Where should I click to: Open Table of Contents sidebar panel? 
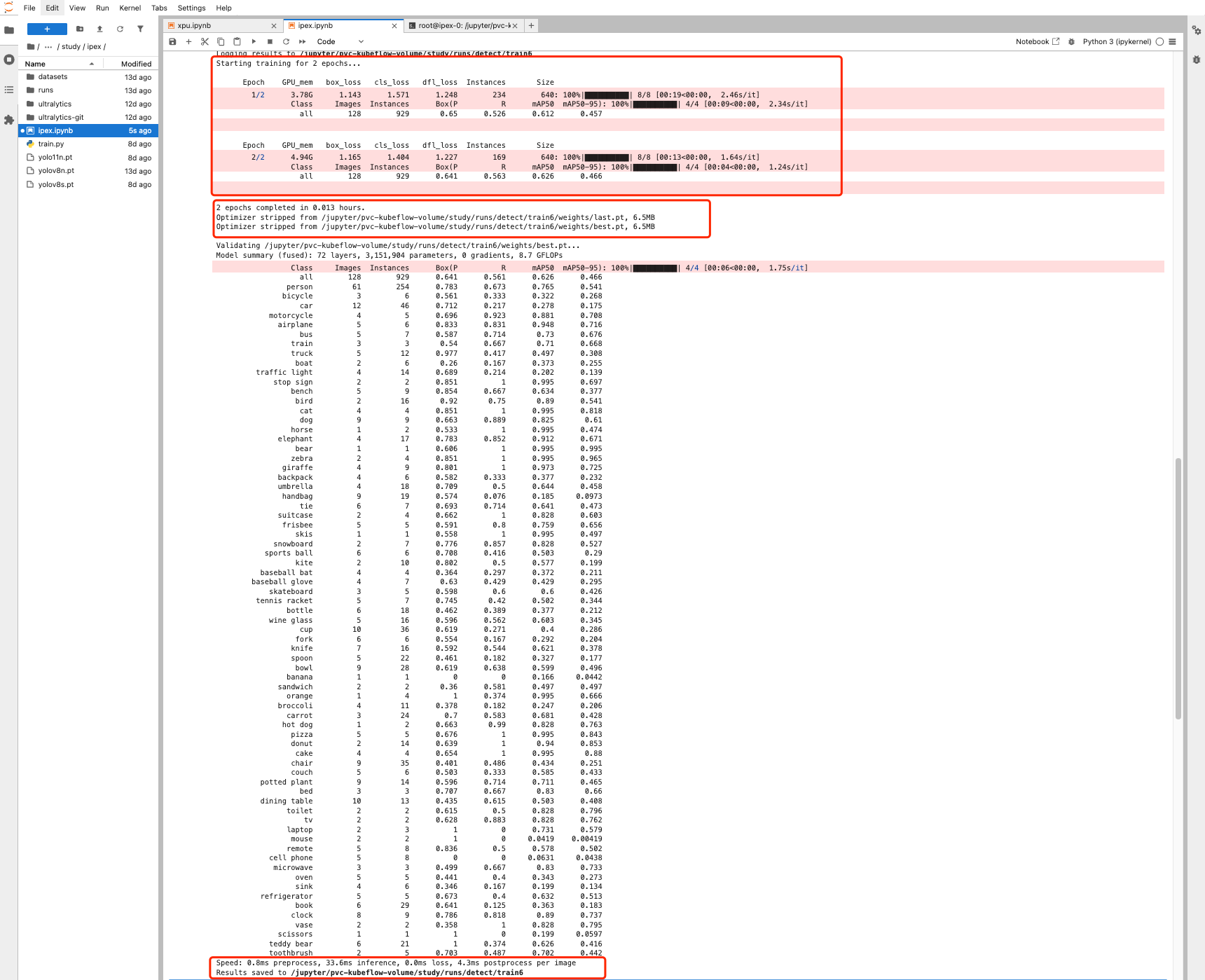tap(9, 90)
